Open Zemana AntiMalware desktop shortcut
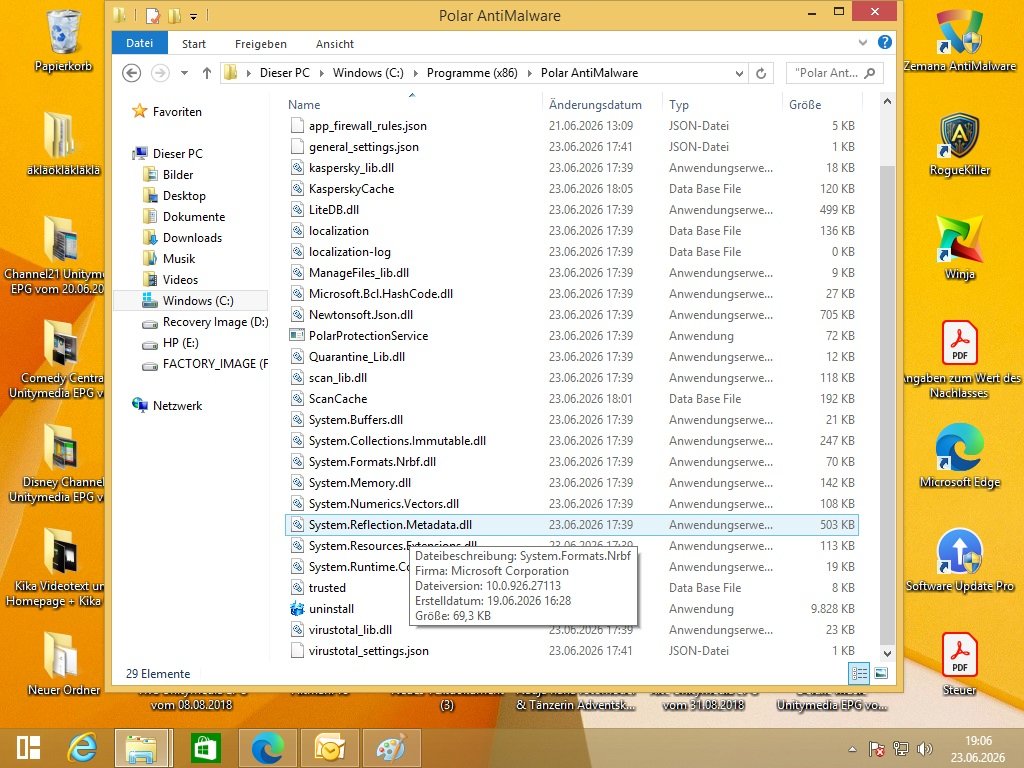 coord(959,39)
